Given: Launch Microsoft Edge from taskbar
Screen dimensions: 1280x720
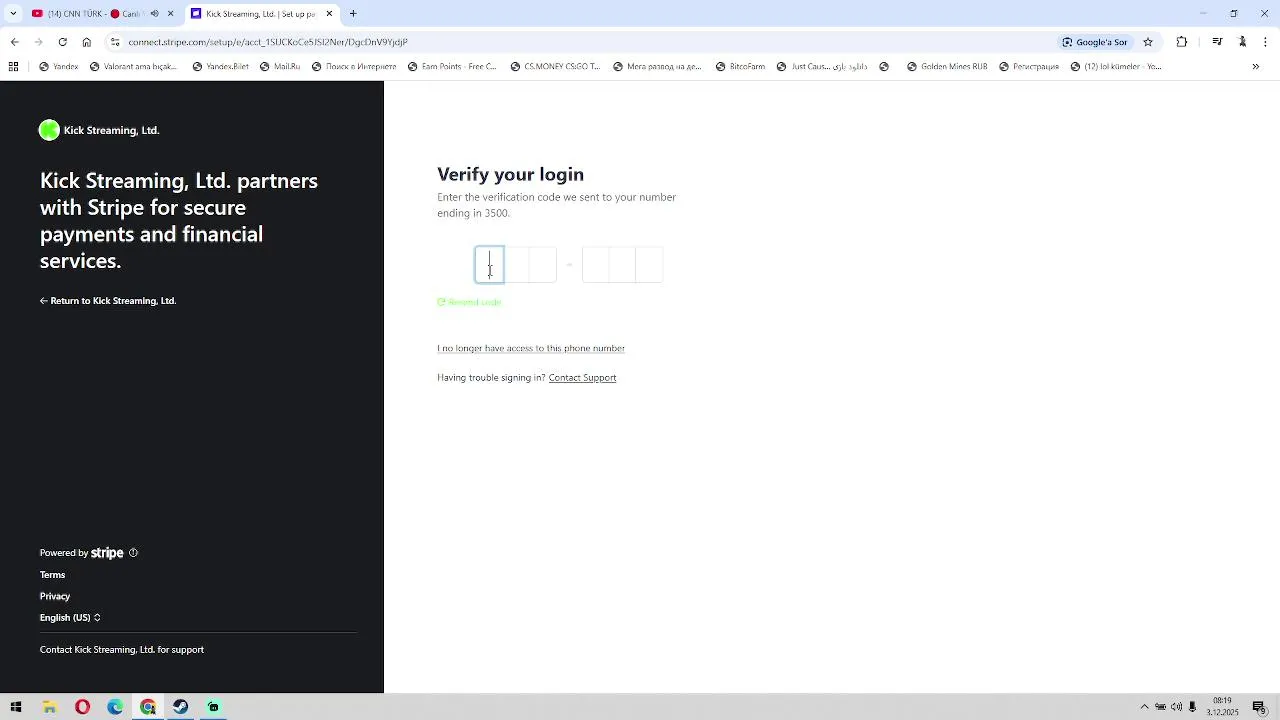Looking at the screenshot, I should pyautogui.click(x=115, y=707).
